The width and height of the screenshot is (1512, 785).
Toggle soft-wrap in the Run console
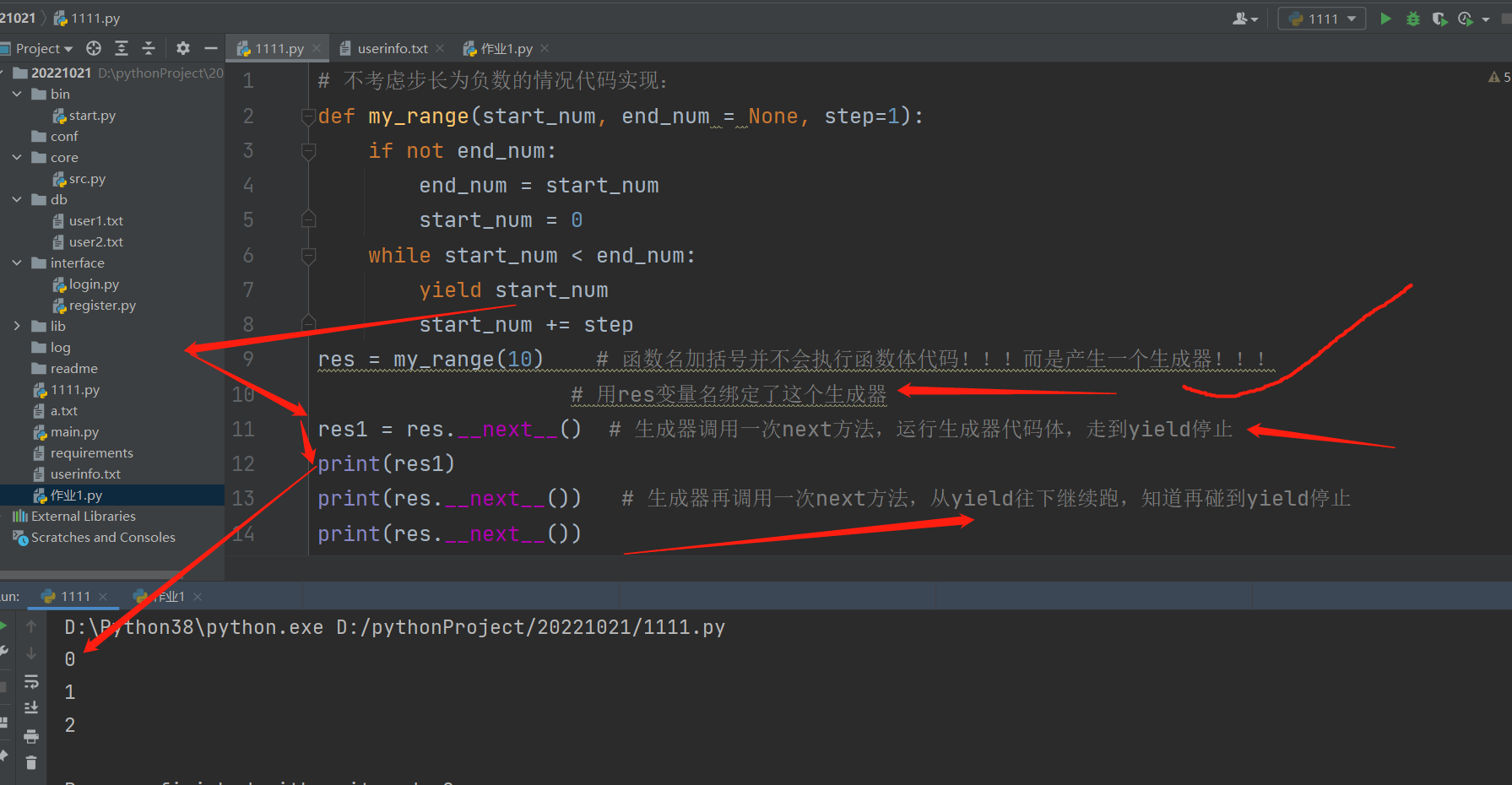31,681
